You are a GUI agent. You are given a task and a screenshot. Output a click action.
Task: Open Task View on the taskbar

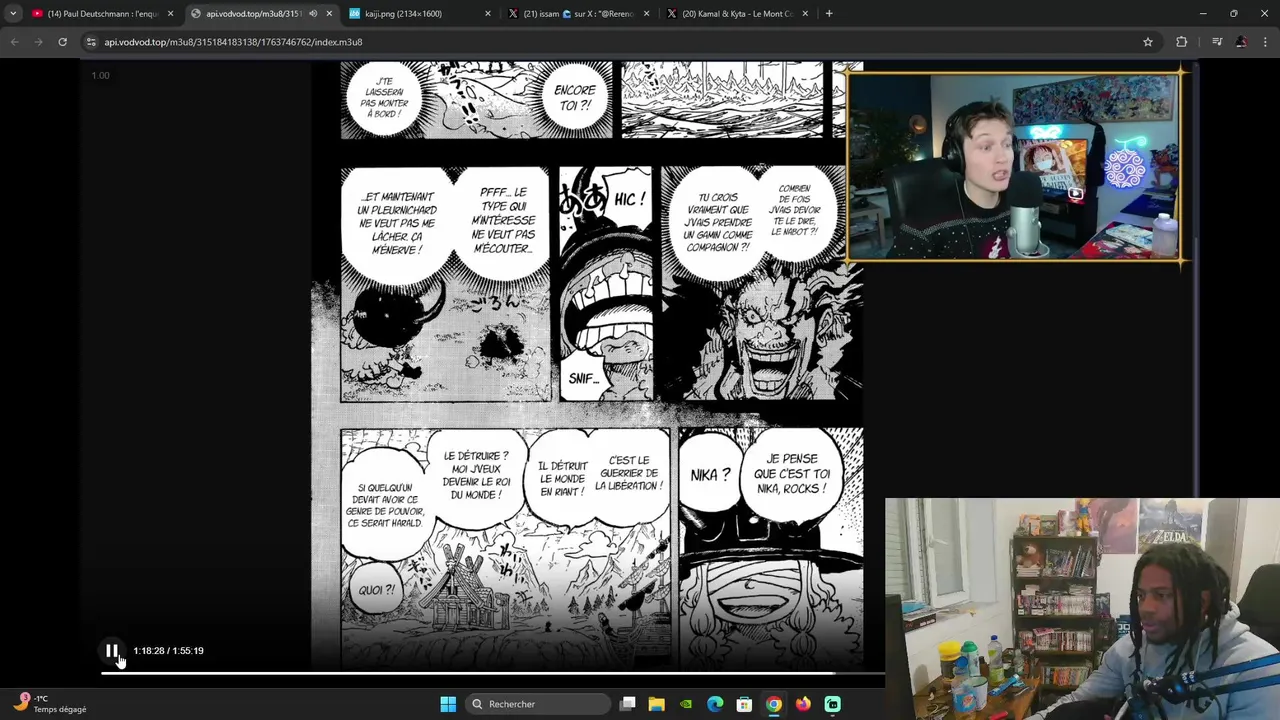(x=628, y=704)
